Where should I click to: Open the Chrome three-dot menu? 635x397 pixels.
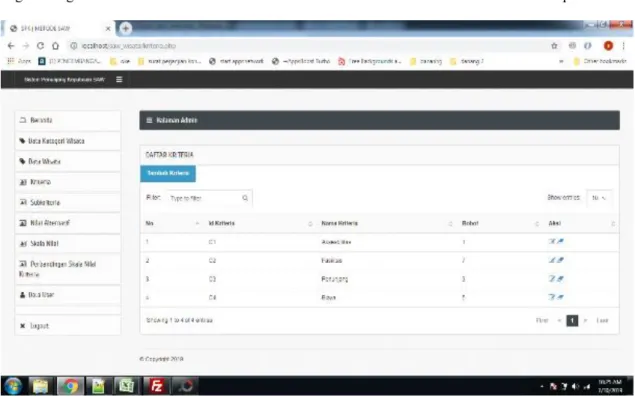(x=624, y=46)
